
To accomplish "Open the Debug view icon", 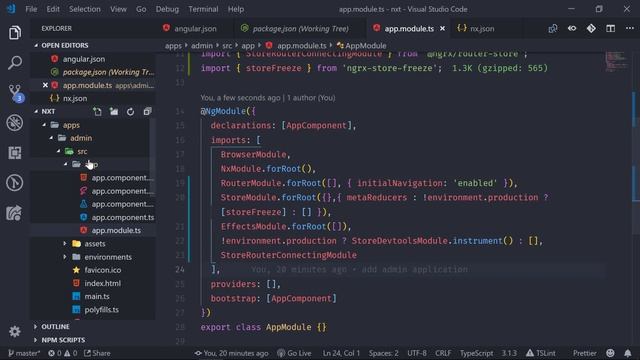I will pos(15,123).
